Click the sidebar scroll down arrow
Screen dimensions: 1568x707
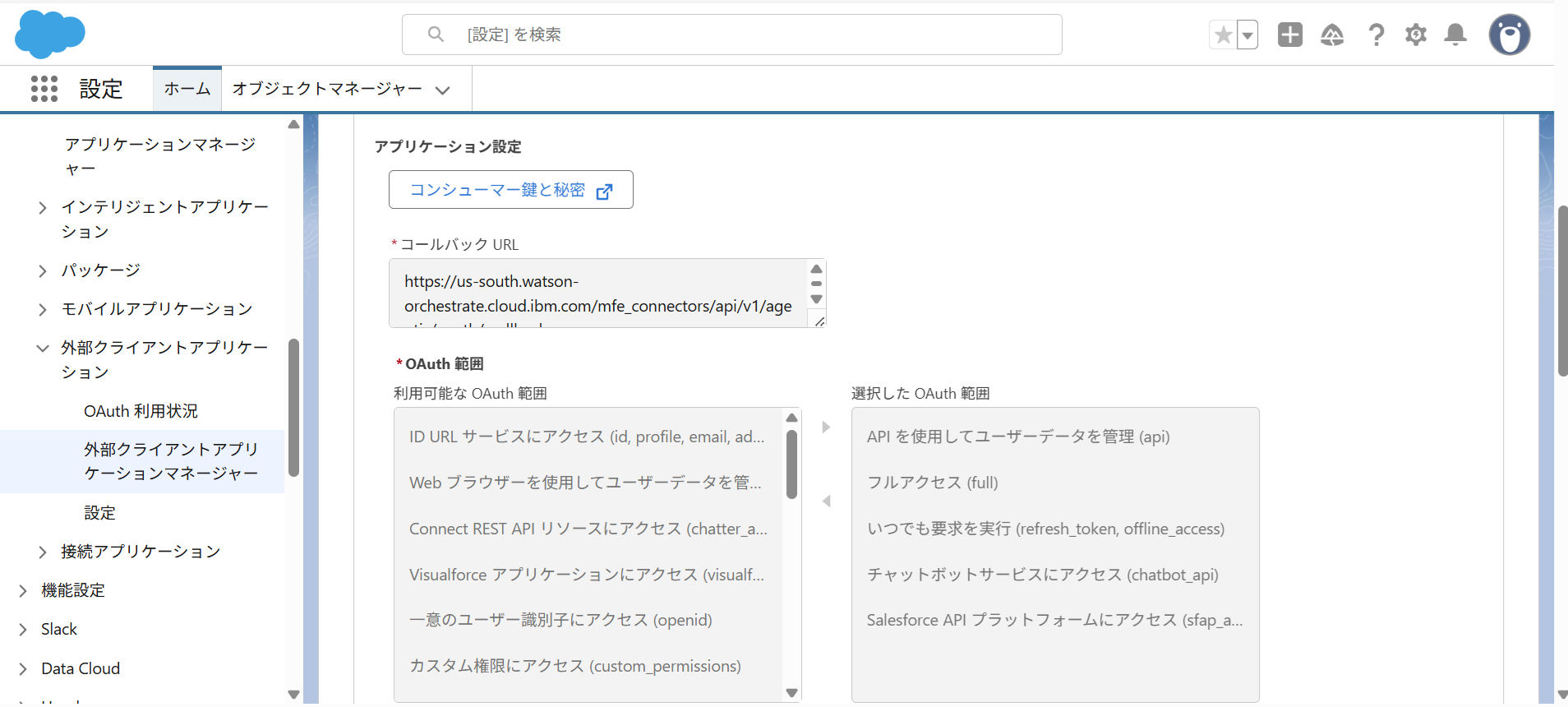293,695
